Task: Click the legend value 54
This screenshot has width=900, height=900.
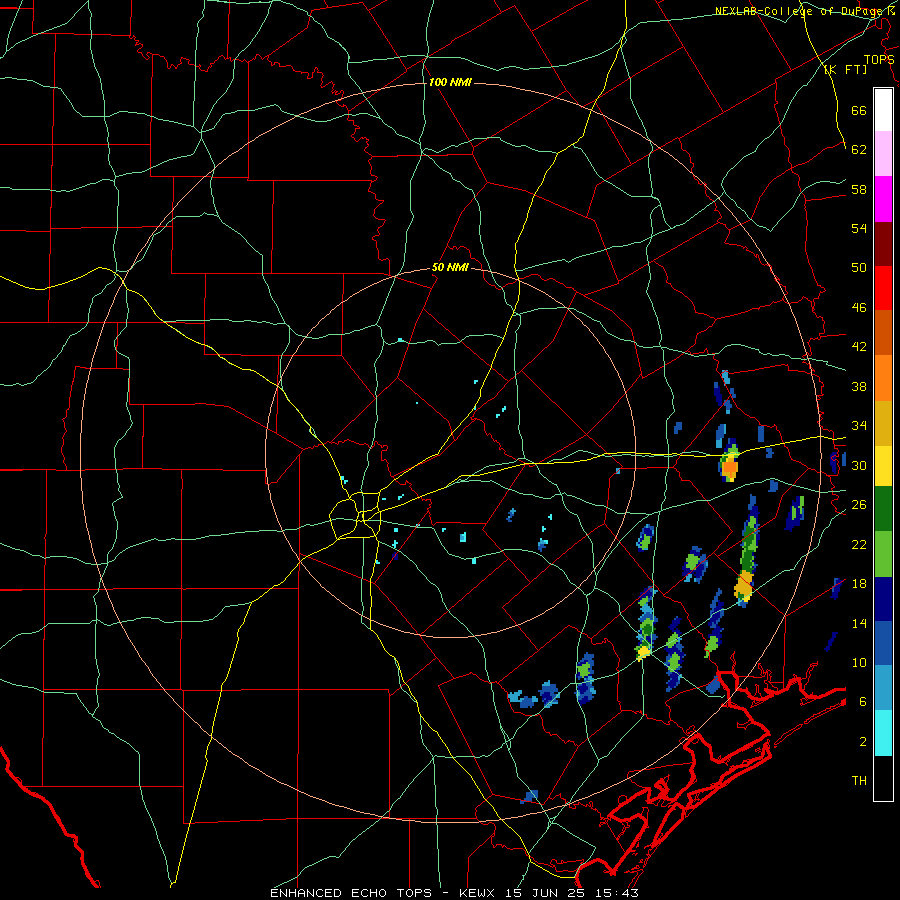Action: [859, 228]
